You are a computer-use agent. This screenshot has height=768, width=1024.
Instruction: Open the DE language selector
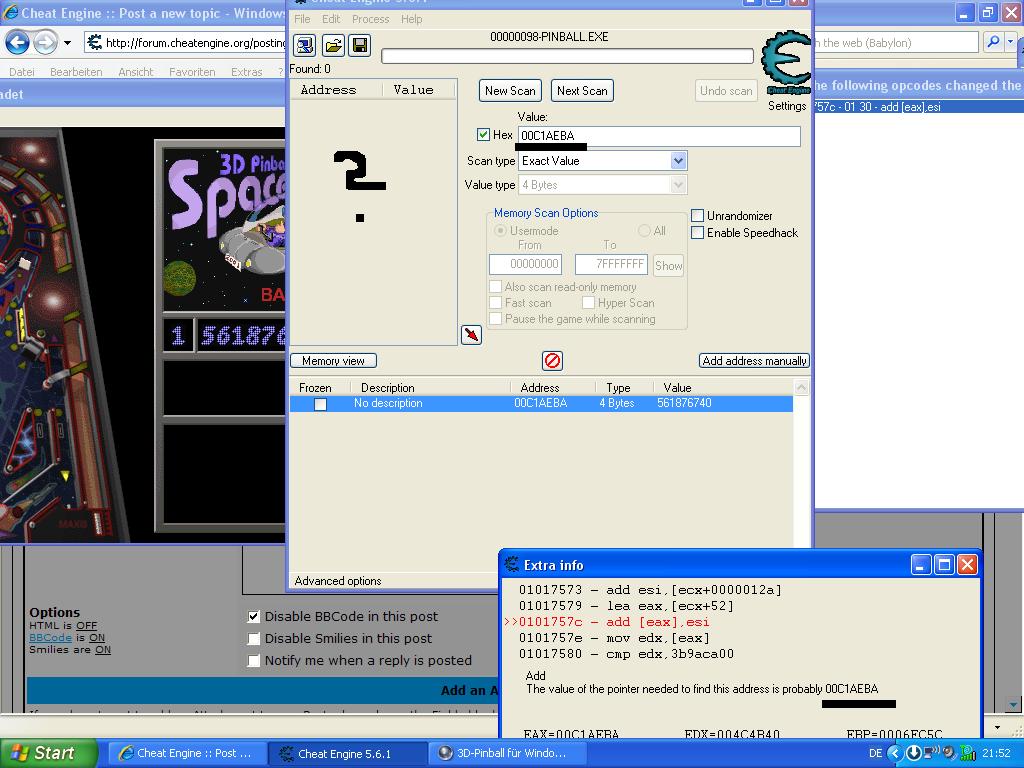click(x=876, y=754)
